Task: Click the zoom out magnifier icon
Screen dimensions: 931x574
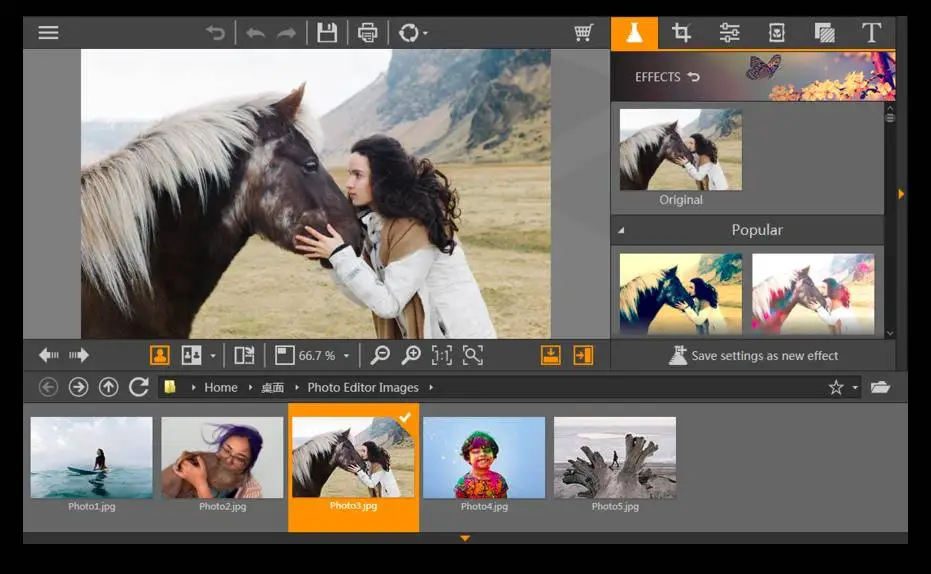Action: pyautogui.click(x=380, y=355)
